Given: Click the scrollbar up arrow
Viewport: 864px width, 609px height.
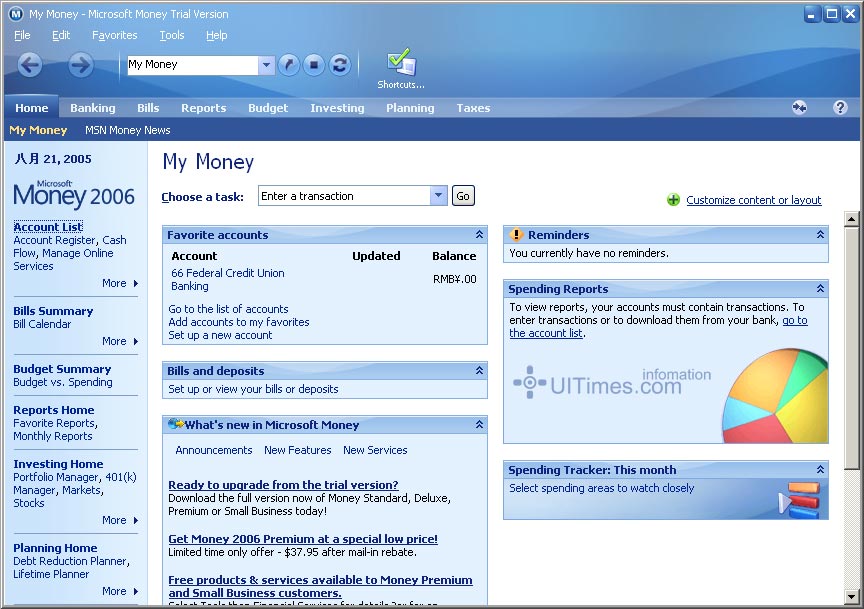Looking at the screenshot, I should pos(851,219).
